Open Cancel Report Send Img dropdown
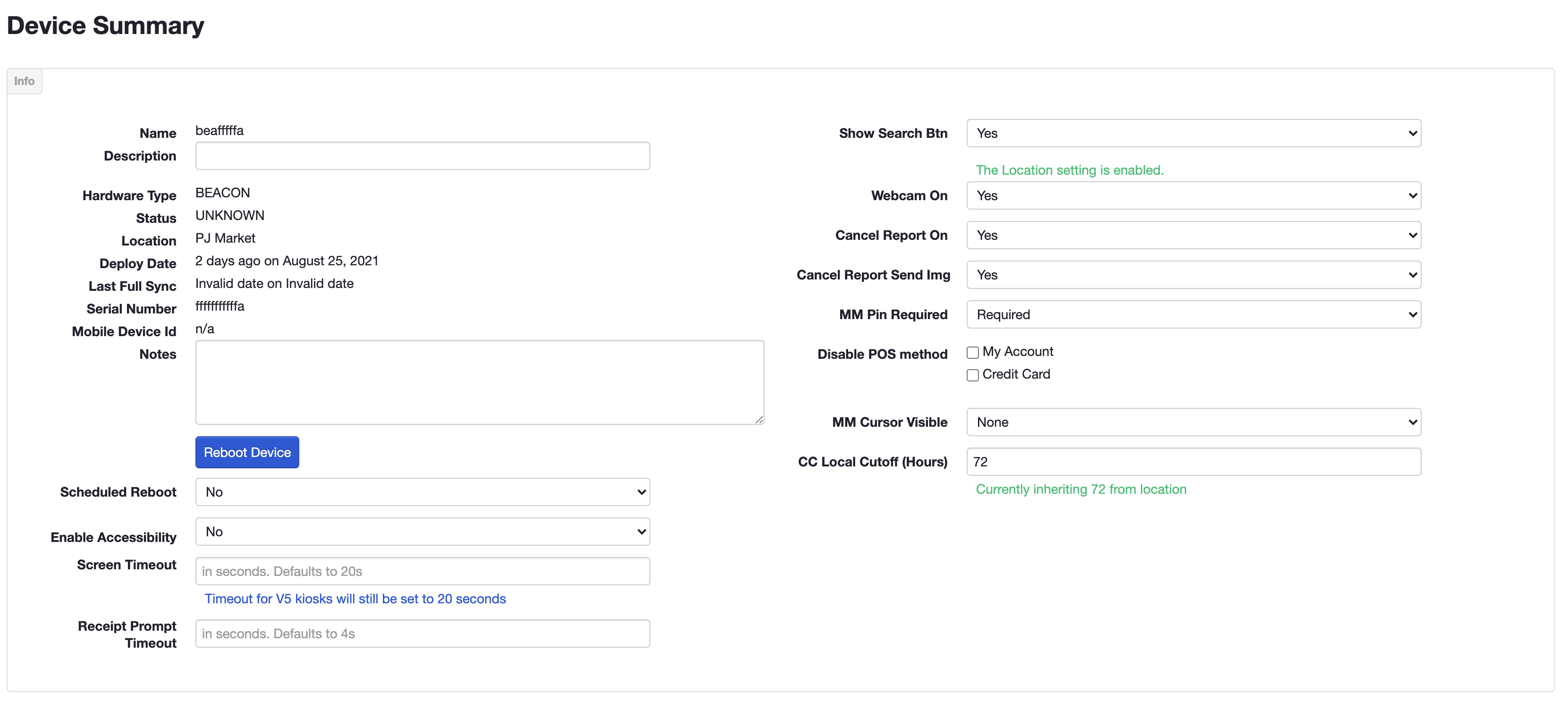This screenshot has width=1568, height=710. [1193, 275]
